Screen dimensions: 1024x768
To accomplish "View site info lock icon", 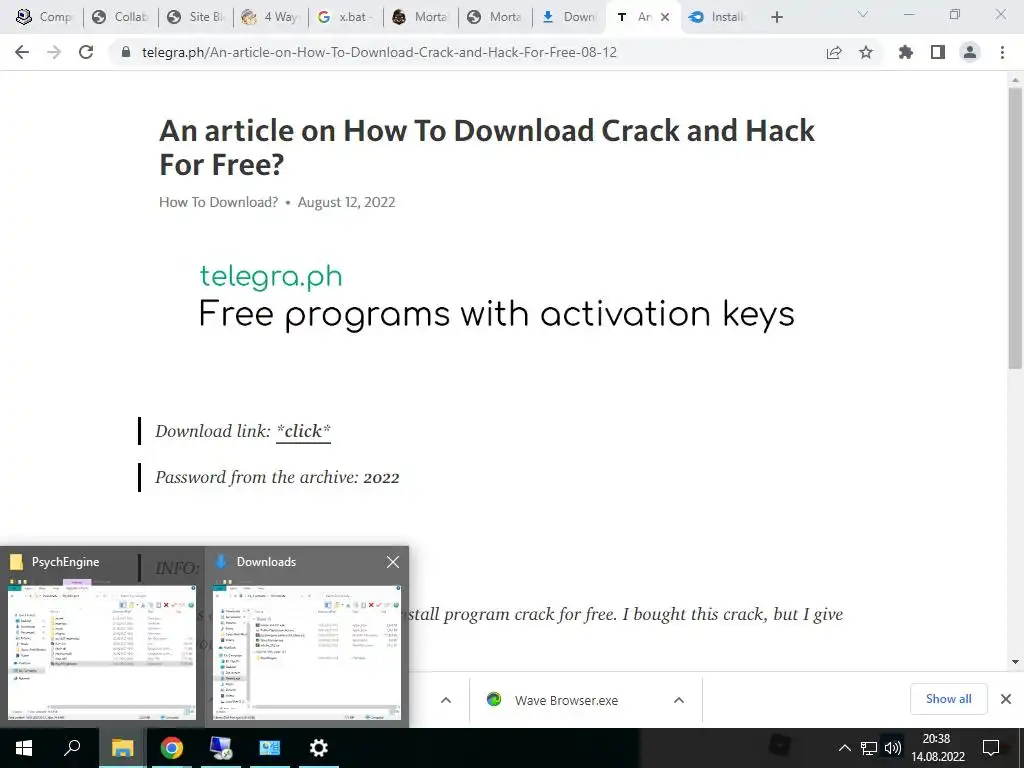I will pos(127,52).
